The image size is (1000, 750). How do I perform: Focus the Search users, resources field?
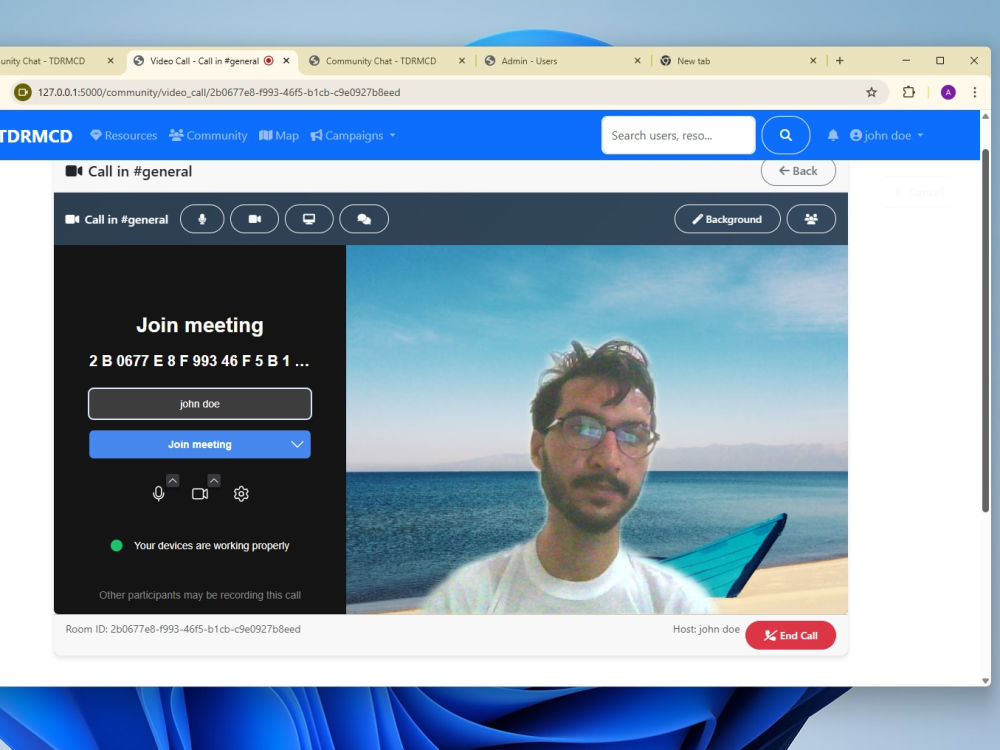tap(678, 135)
